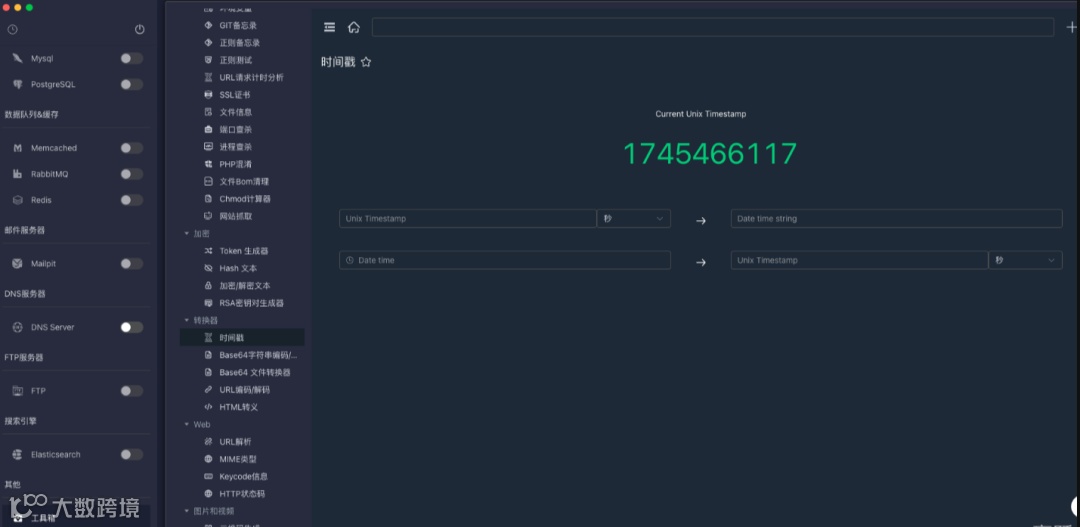
Task: Enable the Memcached switch
Action: [132, 148]
